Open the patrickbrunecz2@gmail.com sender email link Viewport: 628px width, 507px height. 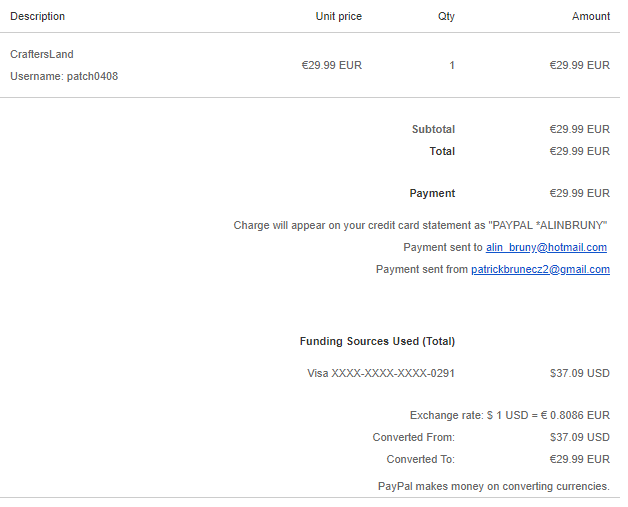point(540,269)
